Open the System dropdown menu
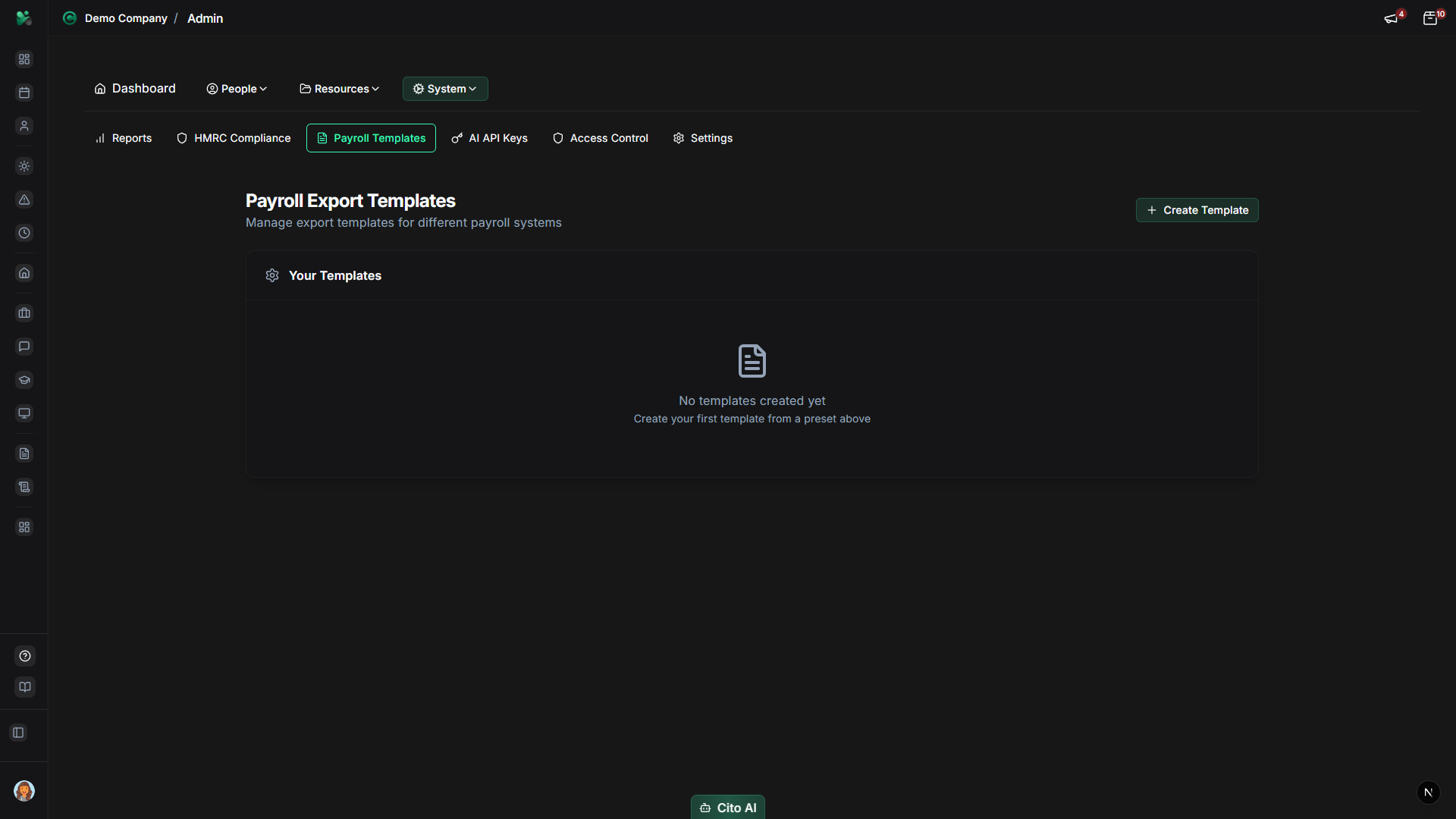 point(444,89)
